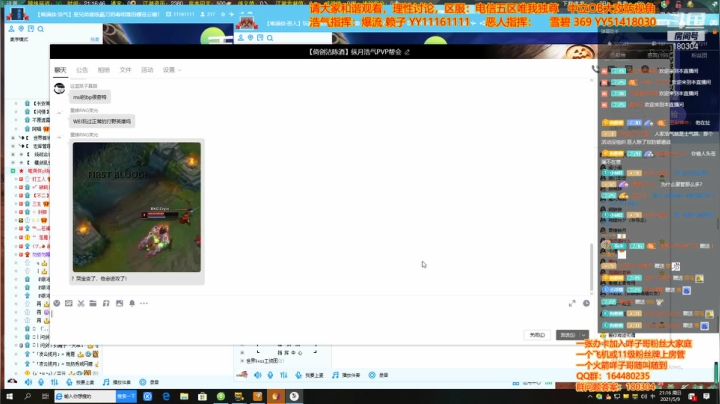Open message history clock icon

(x=586, y=303)
